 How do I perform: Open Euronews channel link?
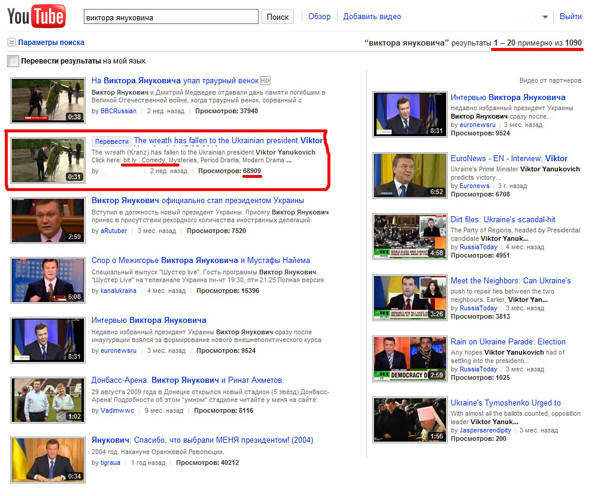pos(474,186)
